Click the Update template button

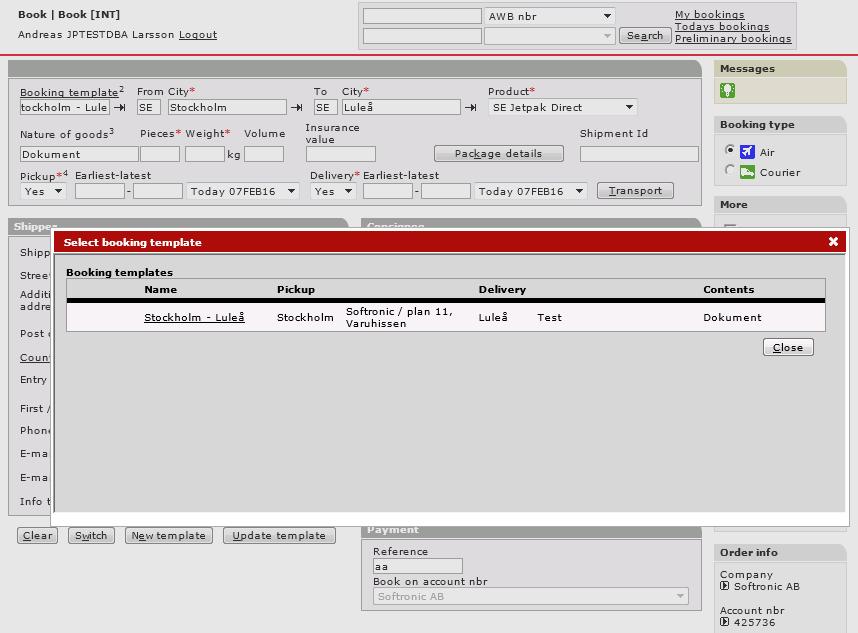coord(279,536)
